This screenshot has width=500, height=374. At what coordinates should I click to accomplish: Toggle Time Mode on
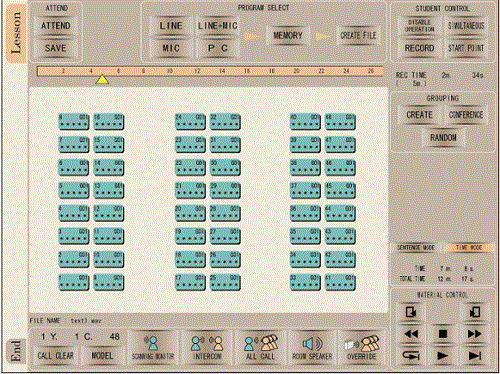coord(469,247)
